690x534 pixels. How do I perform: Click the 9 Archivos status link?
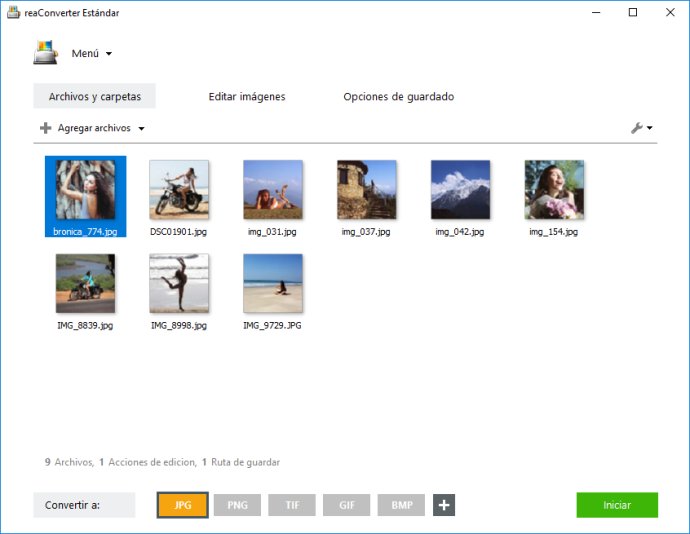(x=69, y=462)
